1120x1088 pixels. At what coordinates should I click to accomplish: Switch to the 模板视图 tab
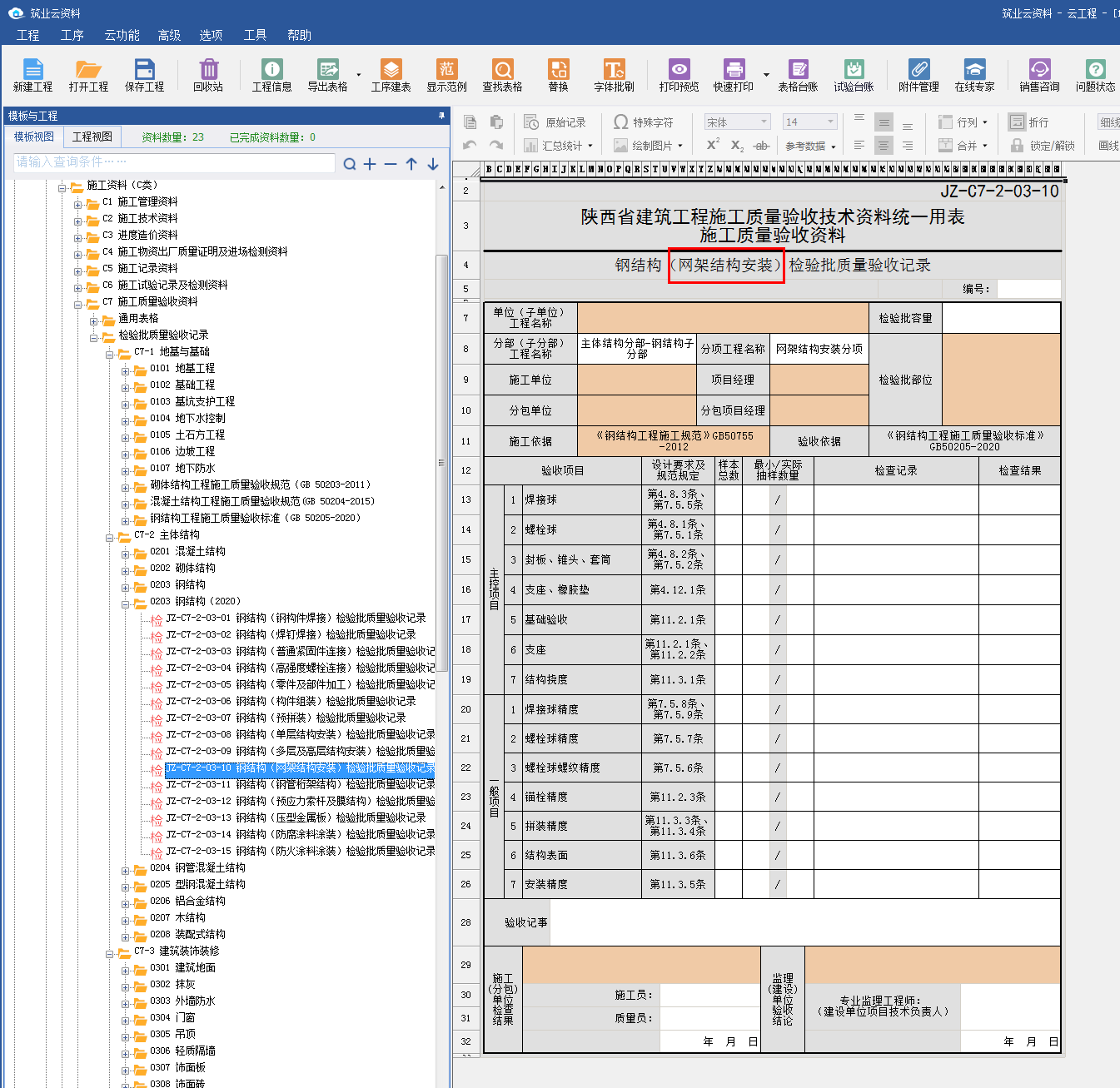click(34, 137)
